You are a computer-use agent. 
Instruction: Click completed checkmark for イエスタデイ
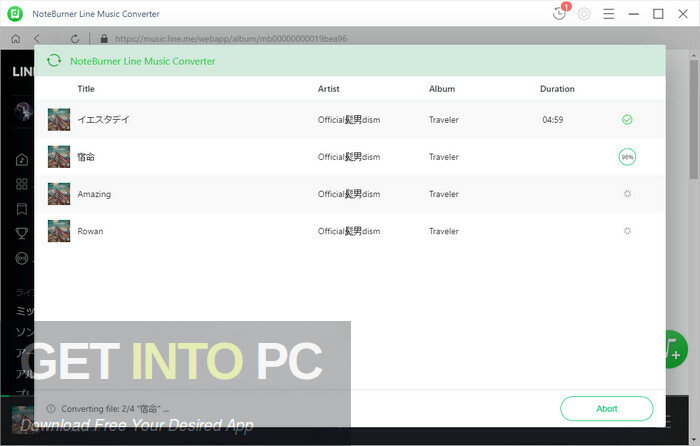pos(627,120)
